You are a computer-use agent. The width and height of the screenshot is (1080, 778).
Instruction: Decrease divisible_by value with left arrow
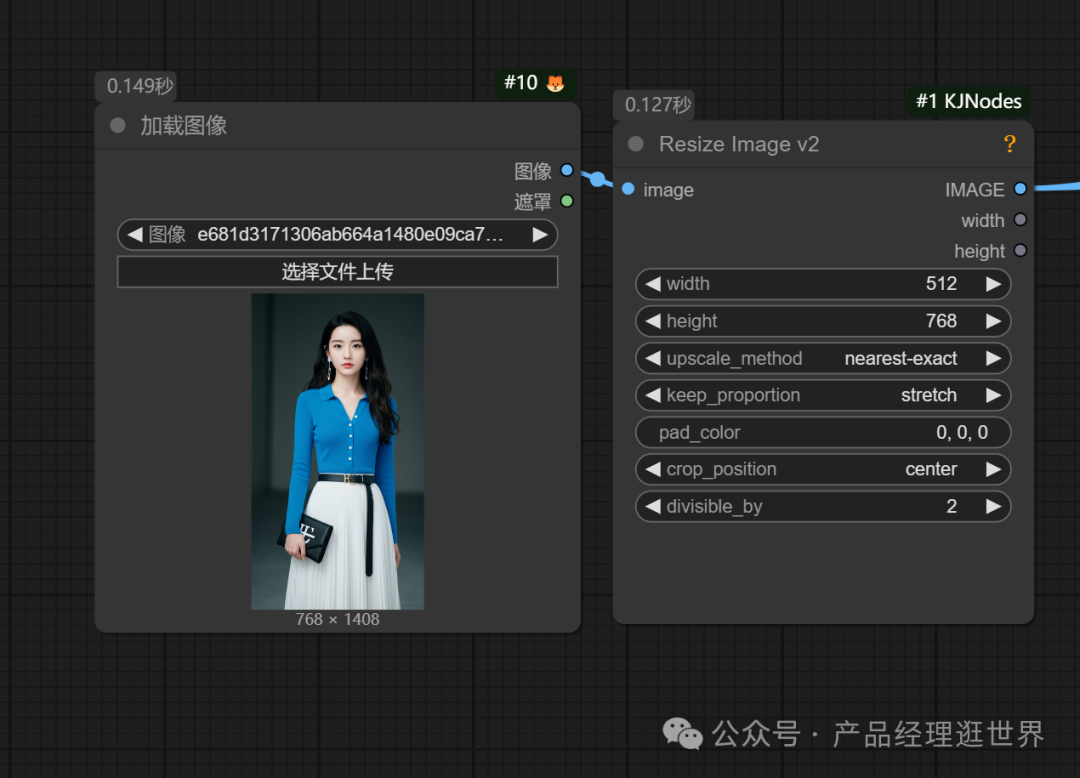653,507
